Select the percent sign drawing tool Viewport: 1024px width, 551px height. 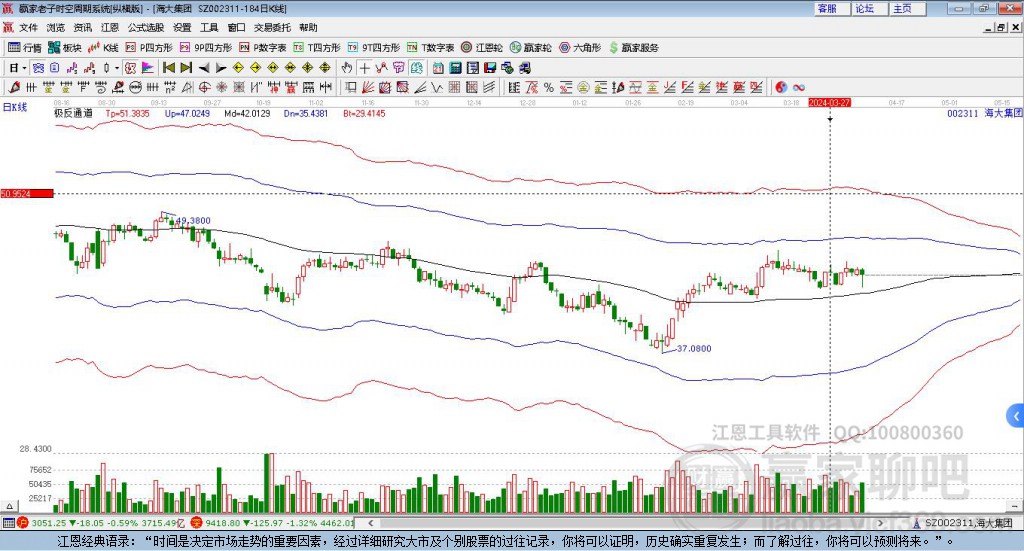click(549, 87)
